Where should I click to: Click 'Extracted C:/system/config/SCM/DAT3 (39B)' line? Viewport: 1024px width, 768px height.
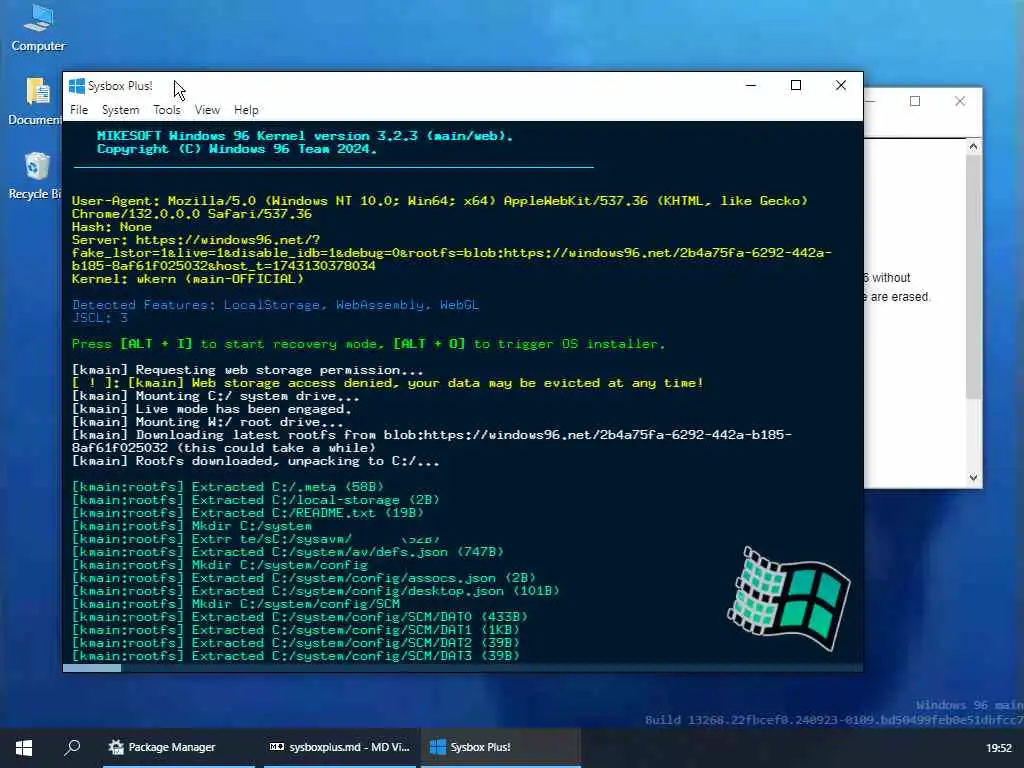(296, 656)
